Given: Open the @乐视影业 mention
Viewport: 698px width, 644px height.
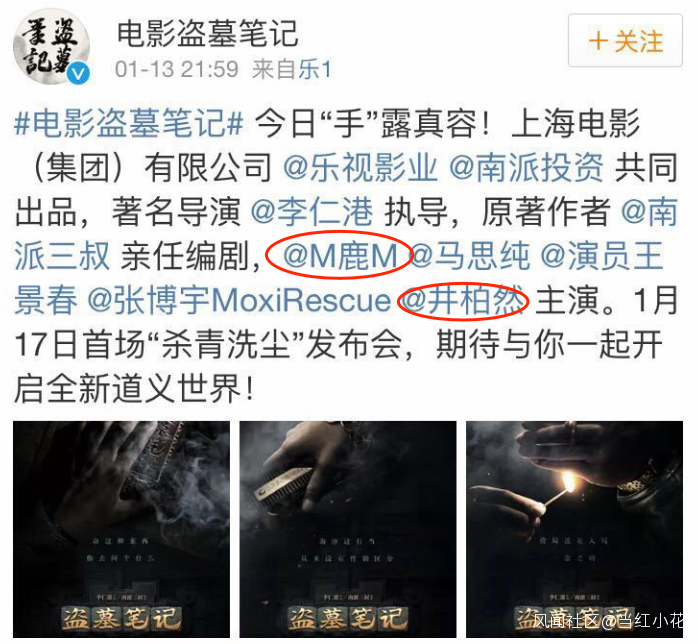Looking at the screenshot, I should [x=360, y=168].
